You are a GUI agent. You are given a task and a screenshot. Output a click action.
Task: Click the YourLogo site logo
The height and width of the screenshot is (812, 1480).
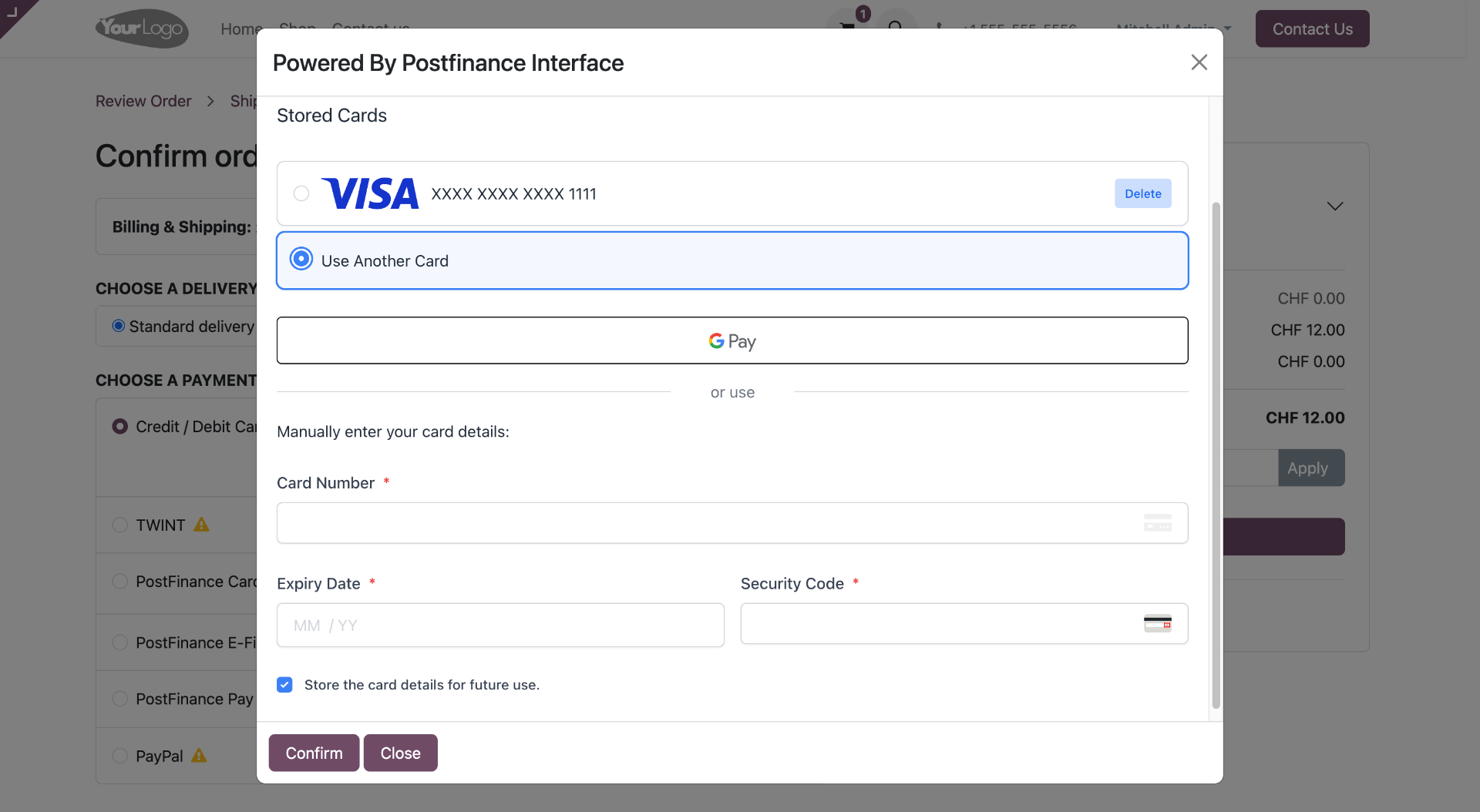pyautogui.click(x=141, y=29)
